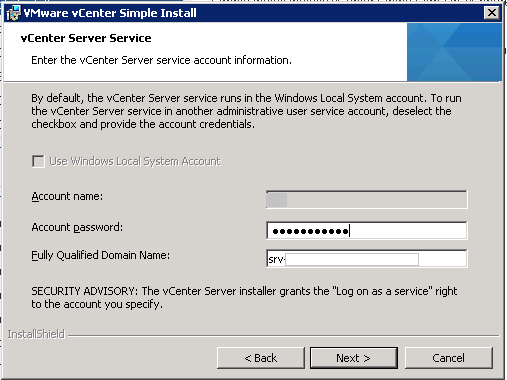Image resolution: width=507 pixels, height=380 pixels.
Task: Click the Fully Qualified Domain Name field
Action: [x=367, y=258]
